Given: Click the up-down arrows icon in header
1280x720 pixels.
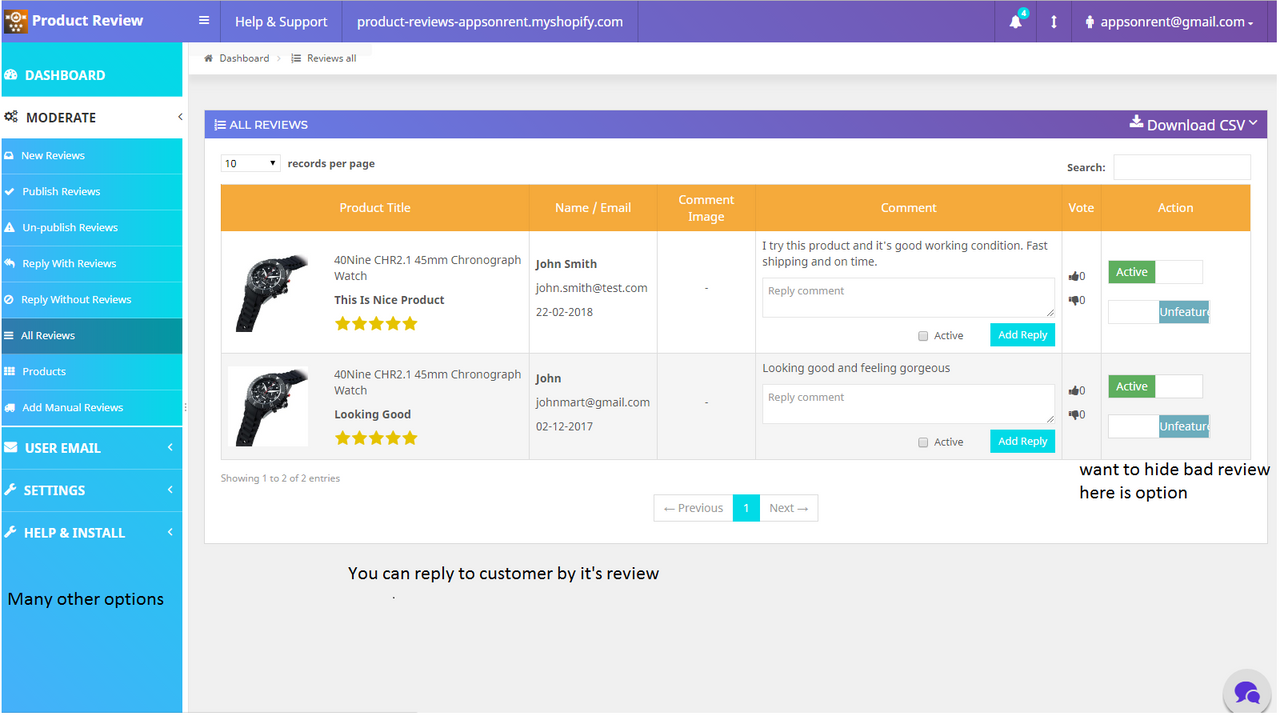Looking at the screenshot, I should point(1053,22).
